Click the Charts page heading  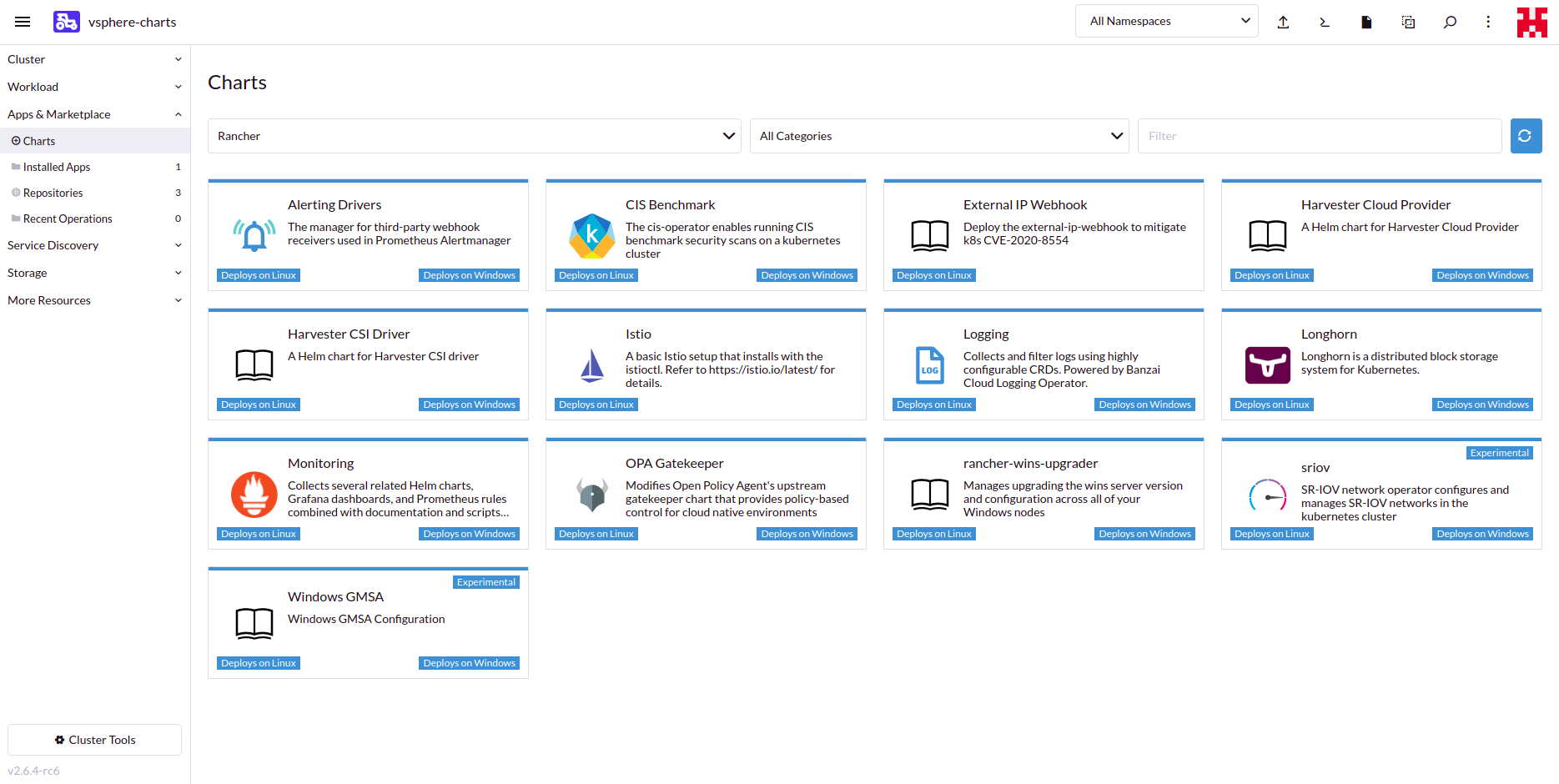237,83
